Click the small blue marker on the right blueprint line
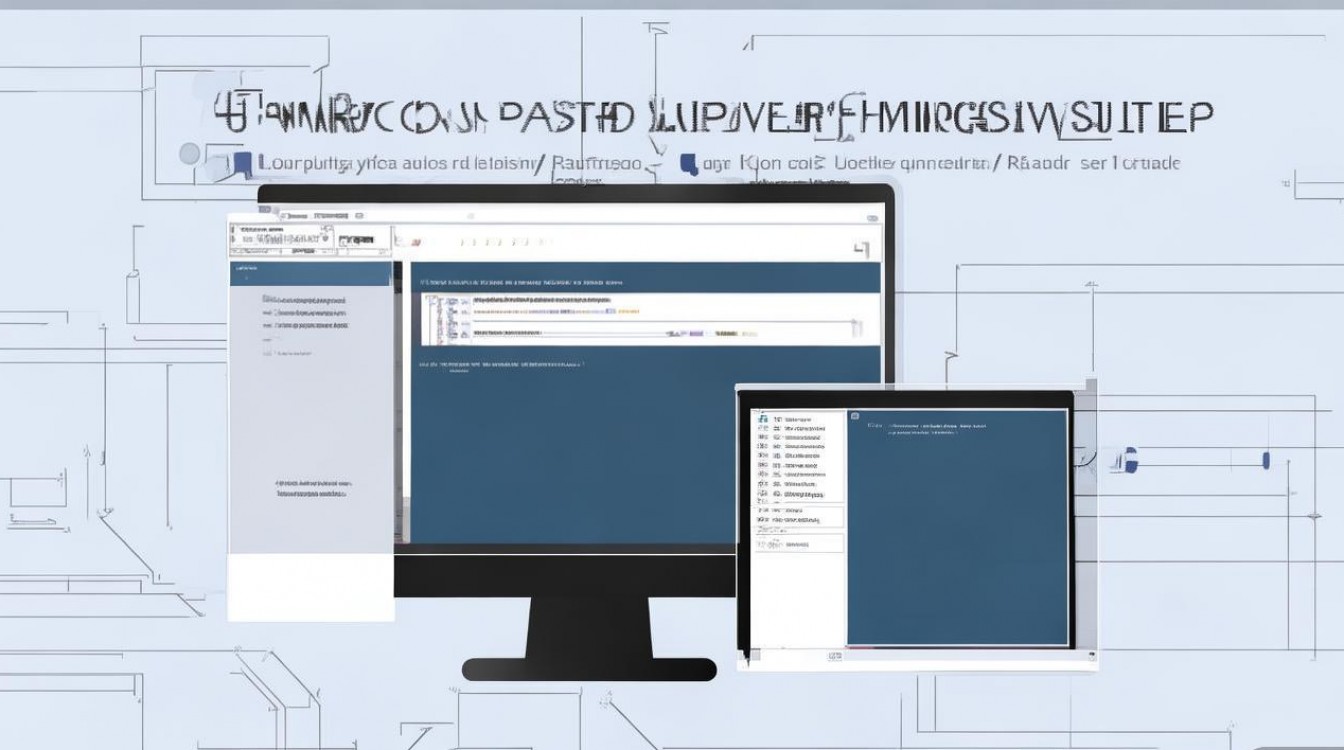 click(x=1266, y=460)
